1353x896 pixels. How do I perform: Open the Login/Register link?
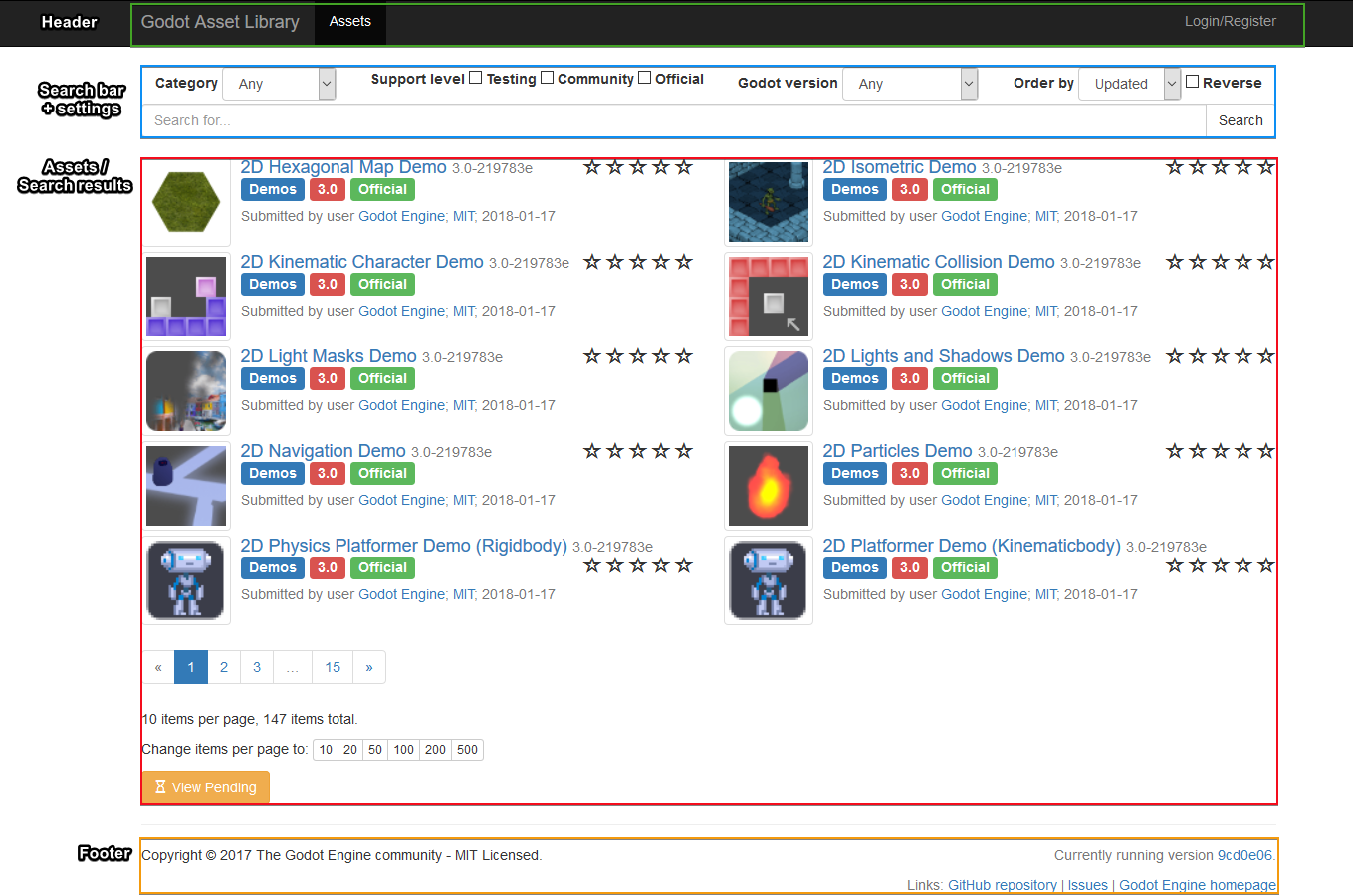[1230, 22]
